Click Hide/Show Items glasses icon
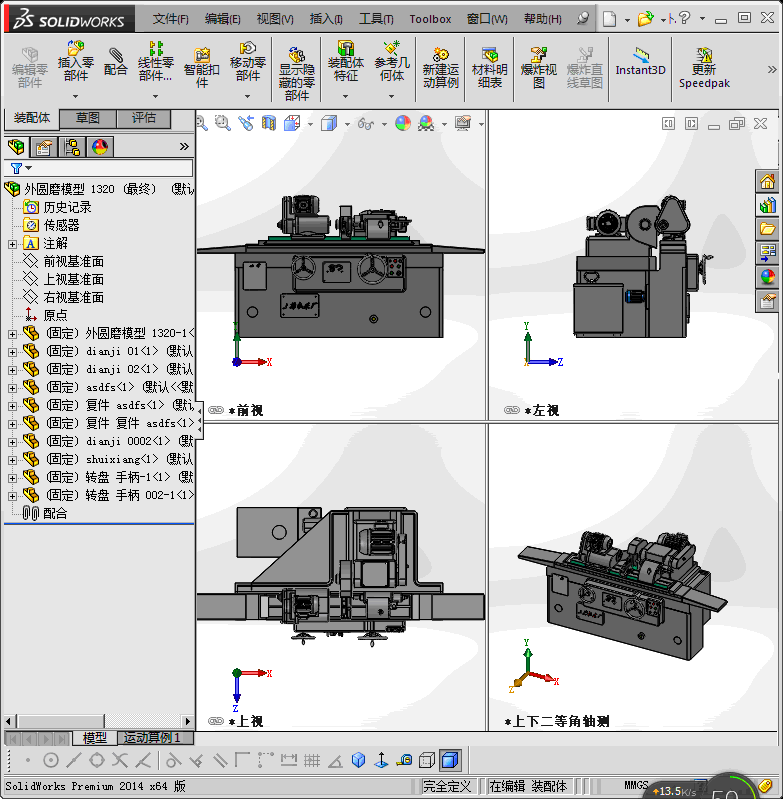 pos(366,123)
